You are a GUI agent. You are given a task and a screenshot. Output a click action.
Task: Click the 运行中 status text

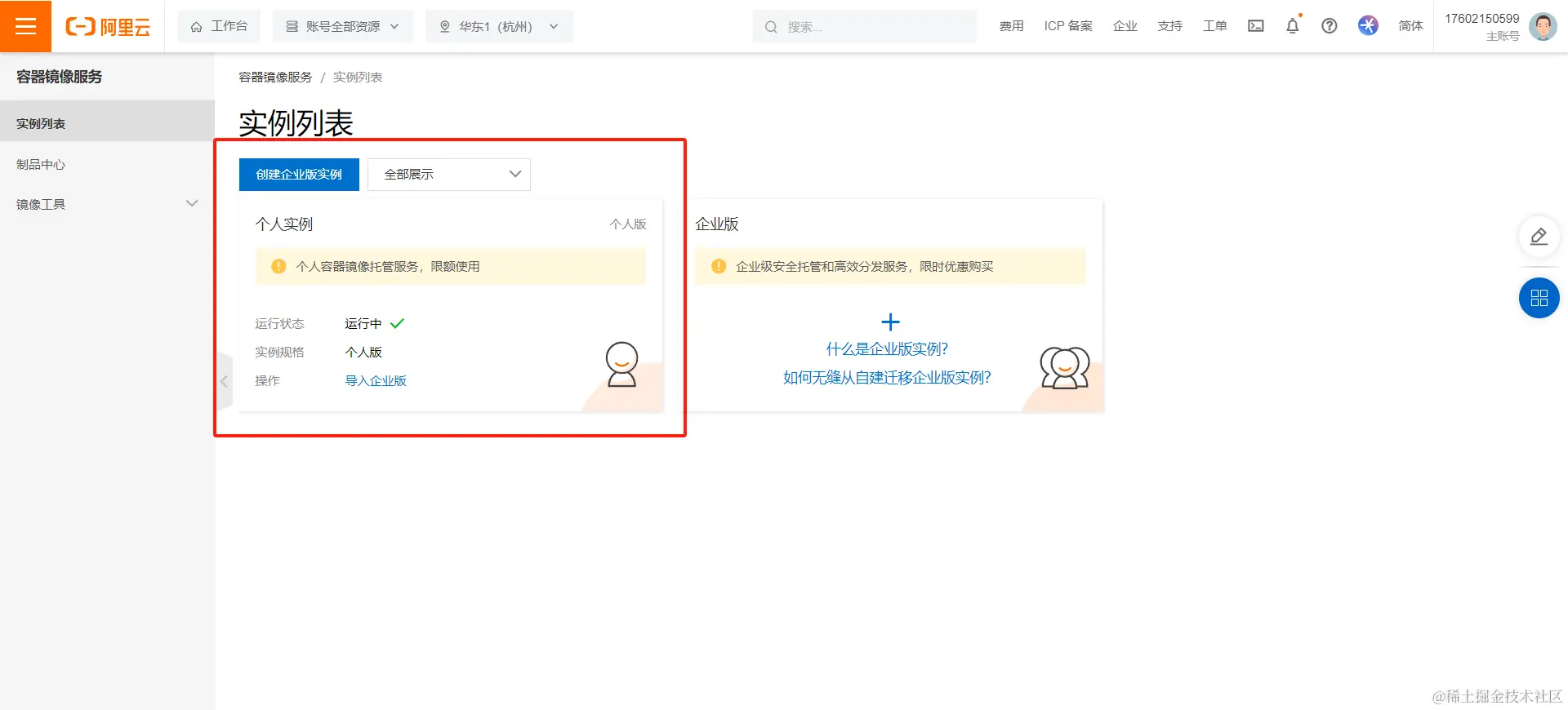tap(363, 324)
